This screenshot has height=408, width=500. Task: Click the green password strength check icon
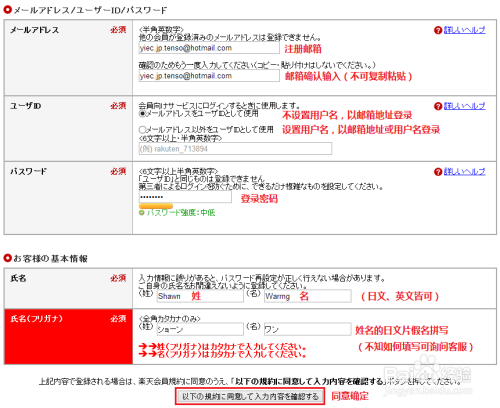coord(142,213)
